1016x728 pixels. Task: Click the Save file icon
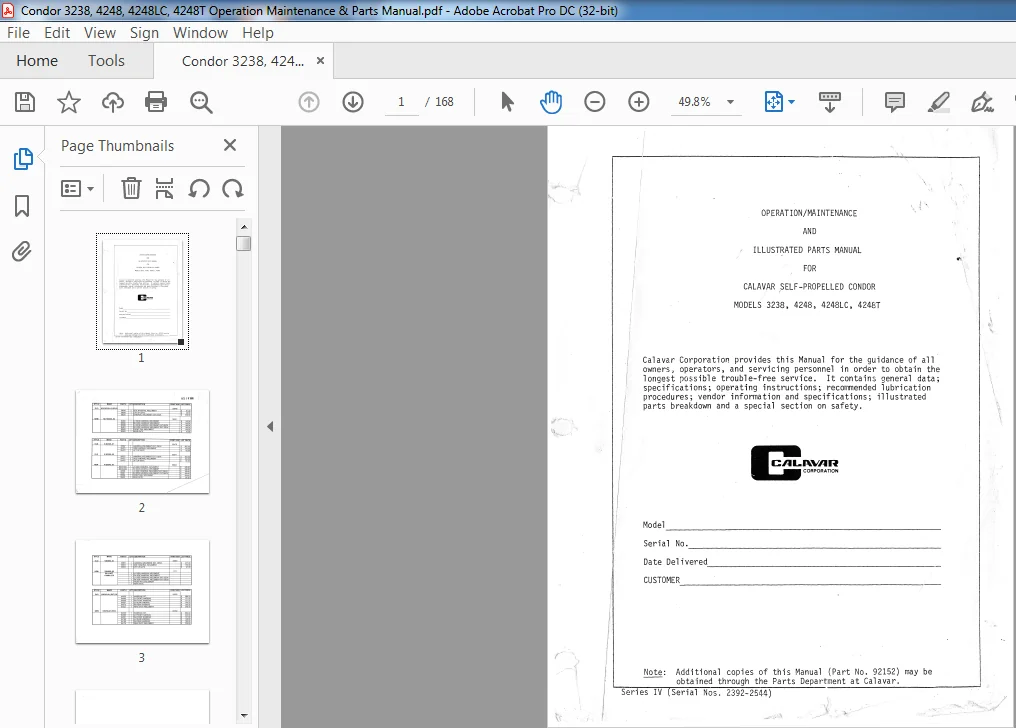pos(25,102)
